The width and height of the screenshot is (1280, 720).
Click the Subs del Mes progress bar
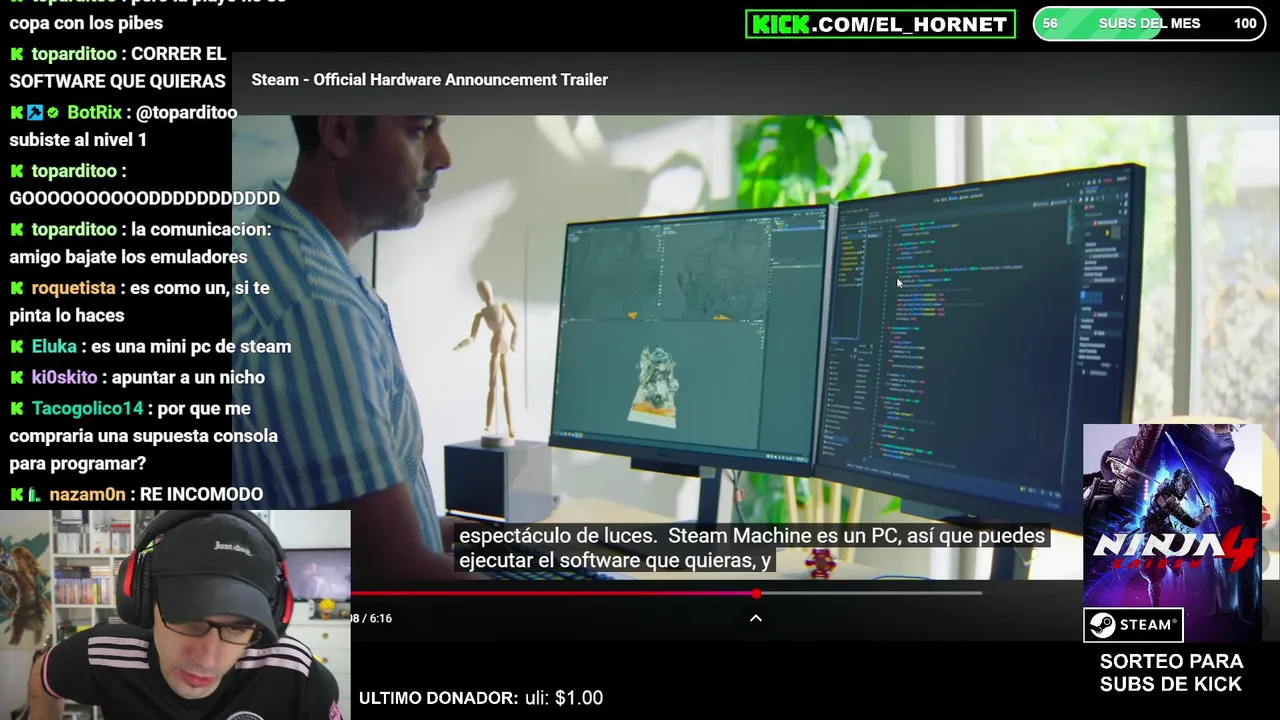coord(1149,24)
